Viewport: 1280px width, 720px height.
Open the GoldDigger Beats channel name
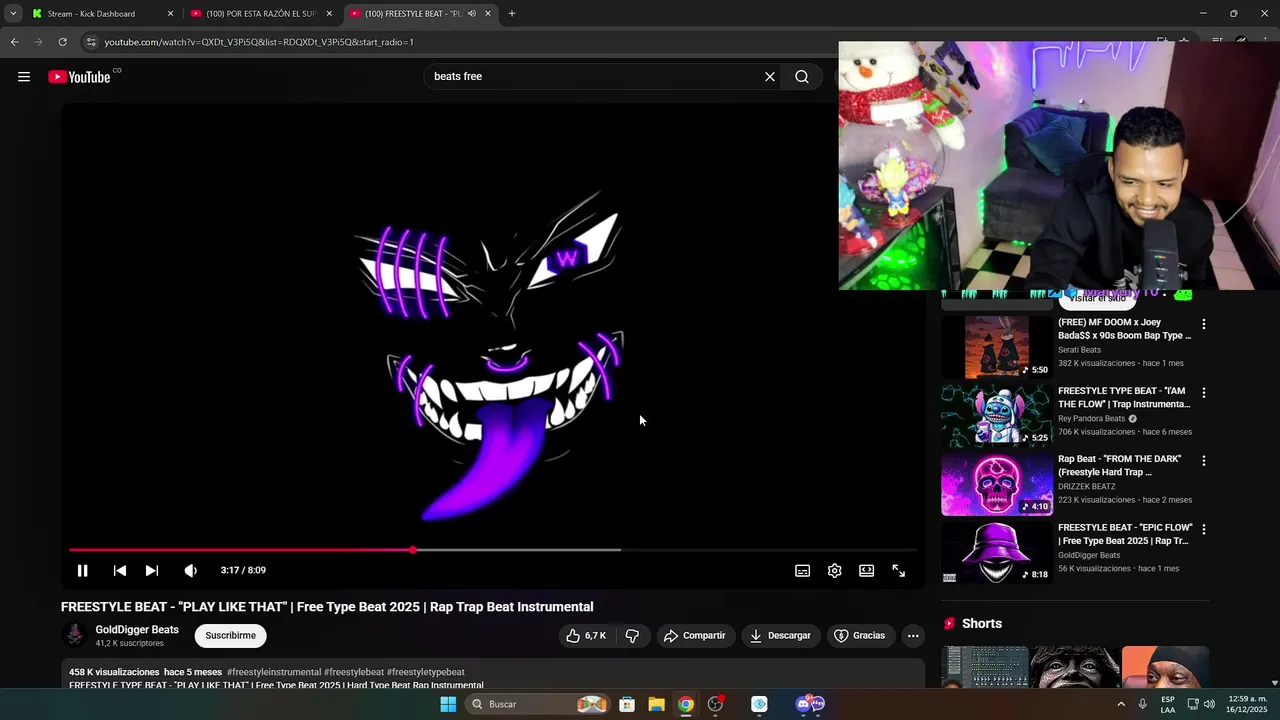[x=137, y=630]
